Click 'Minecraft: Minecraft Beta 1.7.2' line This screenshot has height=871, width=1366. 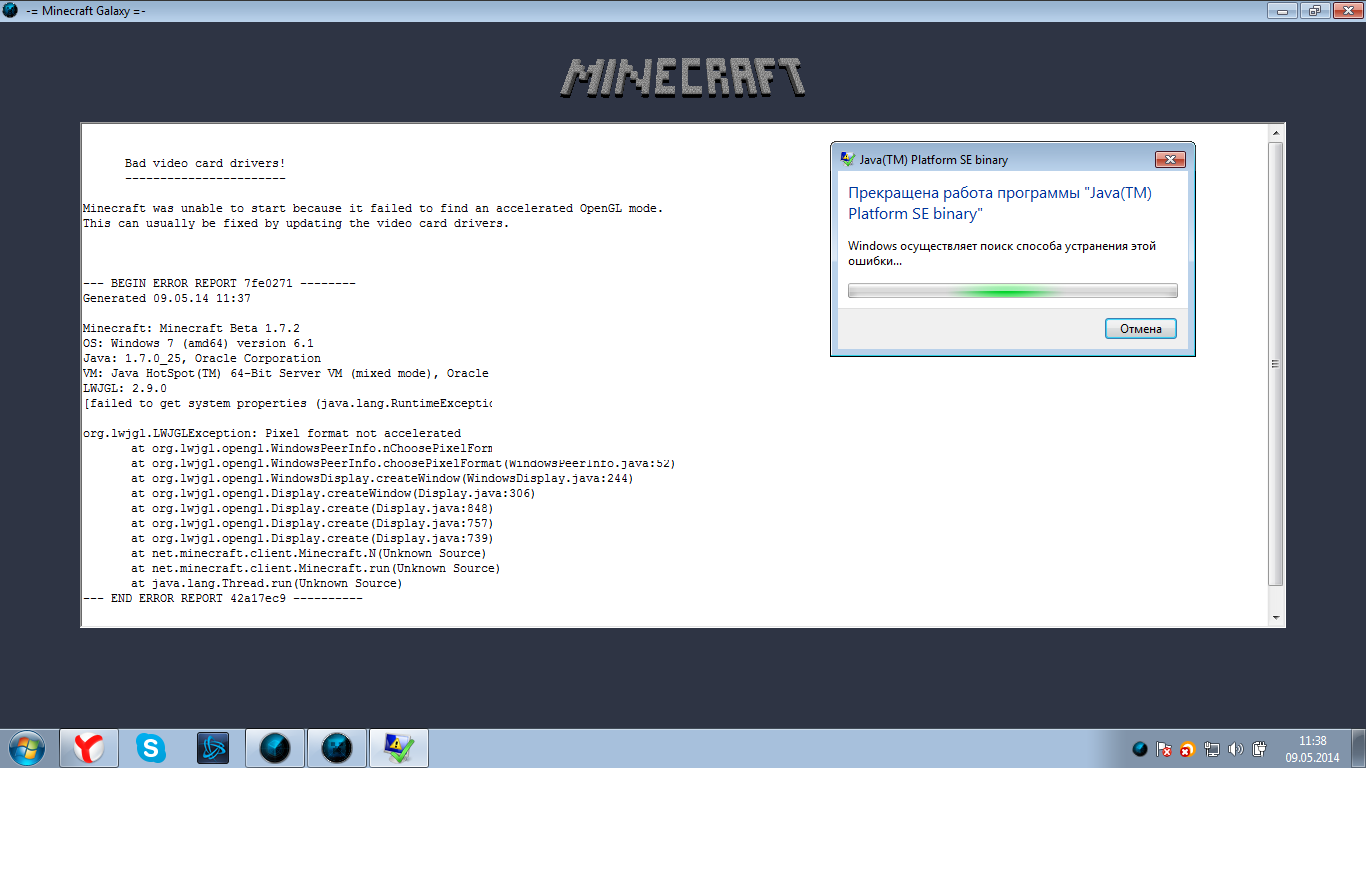point(191,328)
